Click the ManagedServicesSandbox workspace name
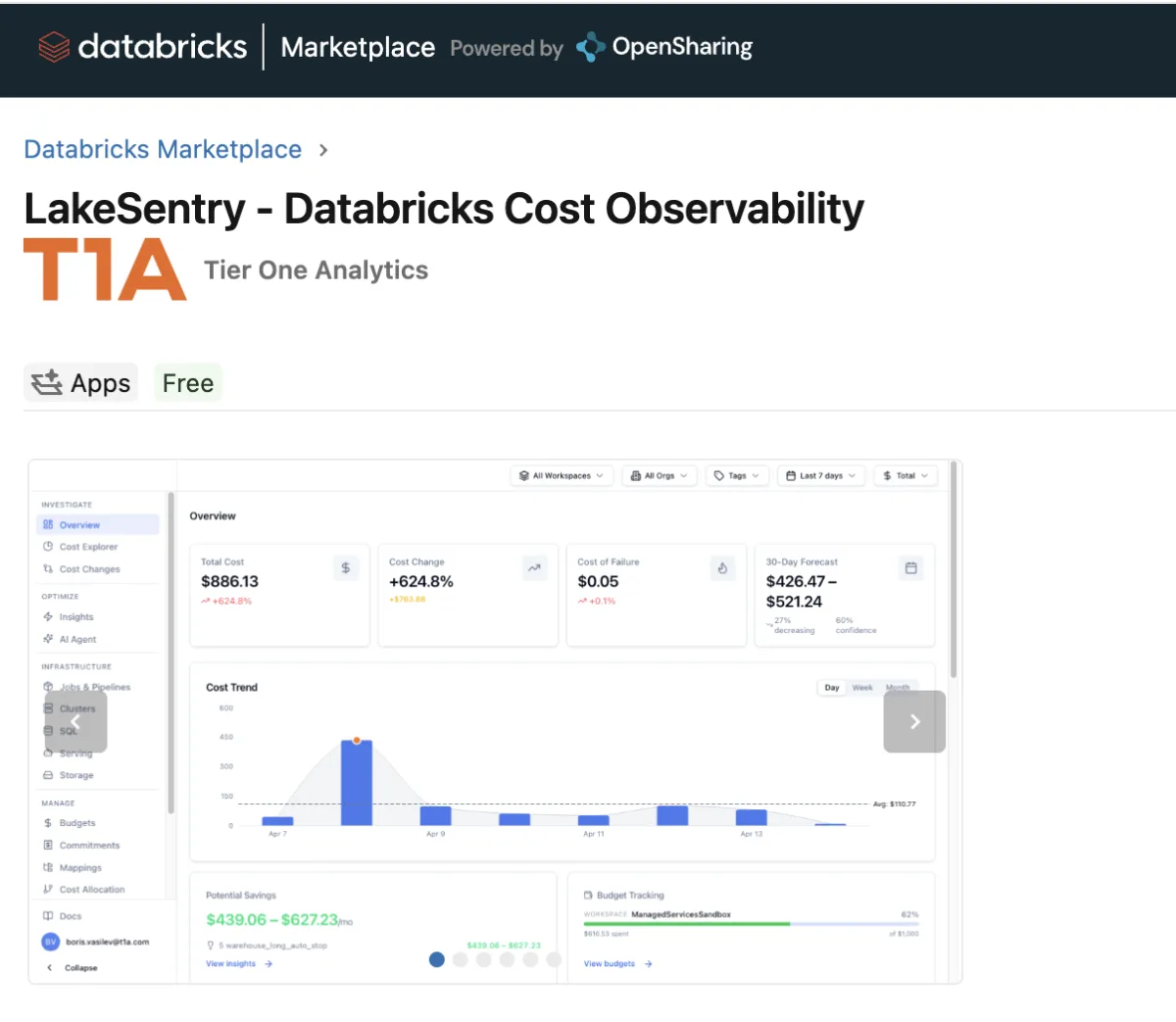Viewport: 1176px width, 1022px height. (681, 914)
